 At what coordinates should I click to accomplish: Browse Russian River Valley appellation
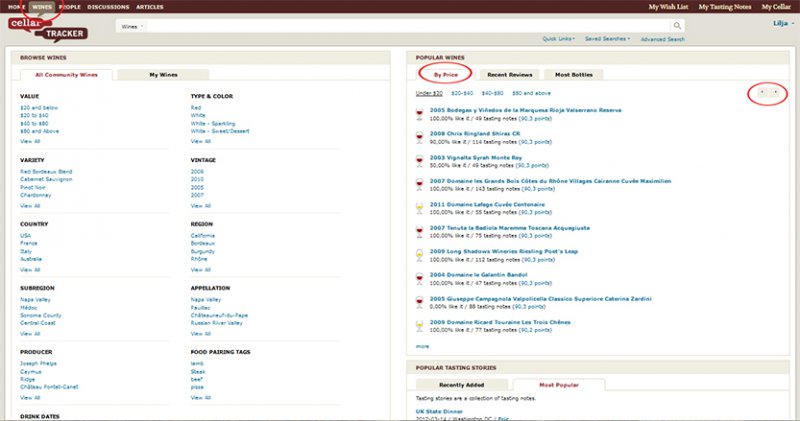point(216,323)
